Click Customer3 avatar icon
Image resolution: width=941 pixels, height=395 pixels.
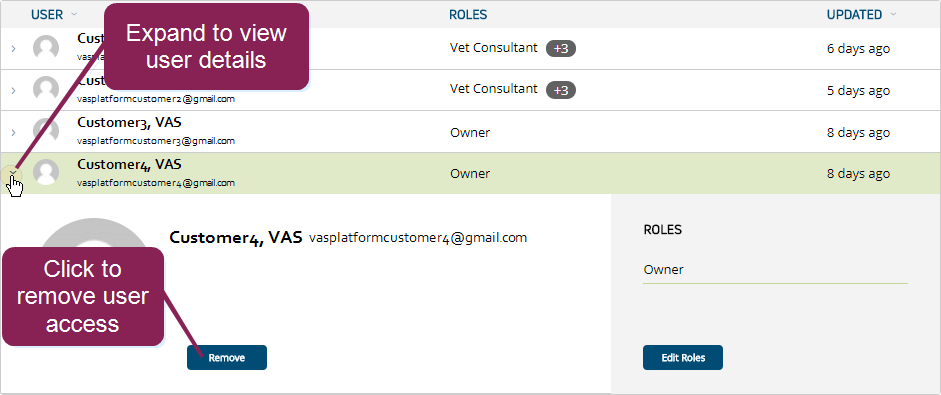click(46, 131)
